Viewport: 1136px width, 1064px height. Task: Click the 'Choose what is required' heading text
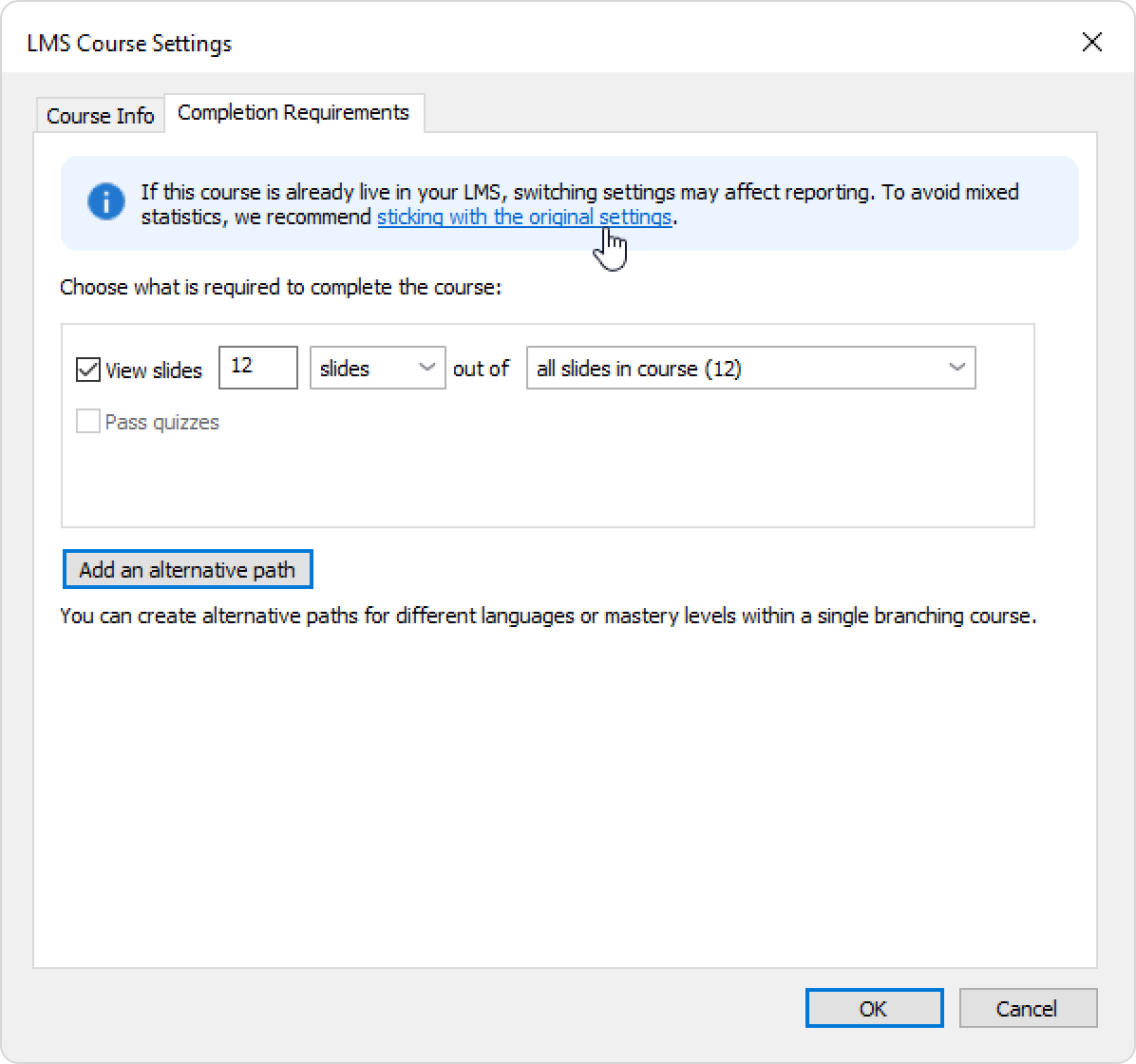(x=280, y=287)
